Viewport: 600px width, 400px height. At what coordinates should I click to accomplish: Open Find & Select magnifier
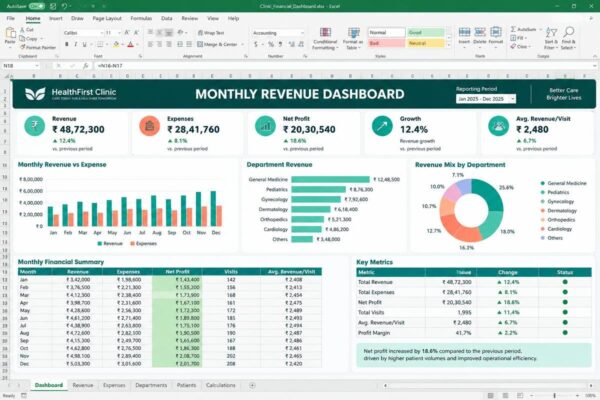pos(569,38)
